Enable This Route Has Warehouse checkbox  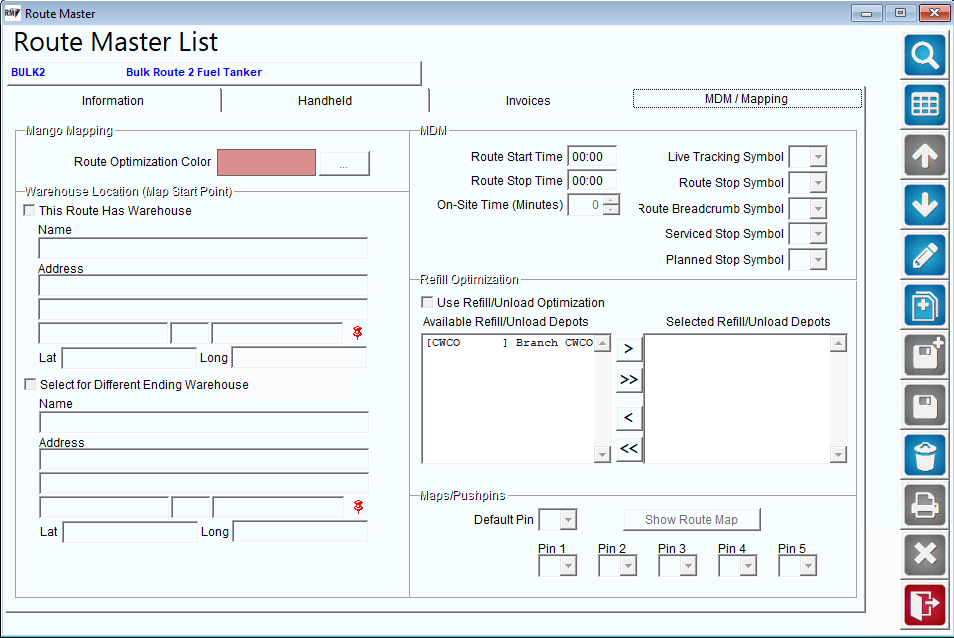29,210
